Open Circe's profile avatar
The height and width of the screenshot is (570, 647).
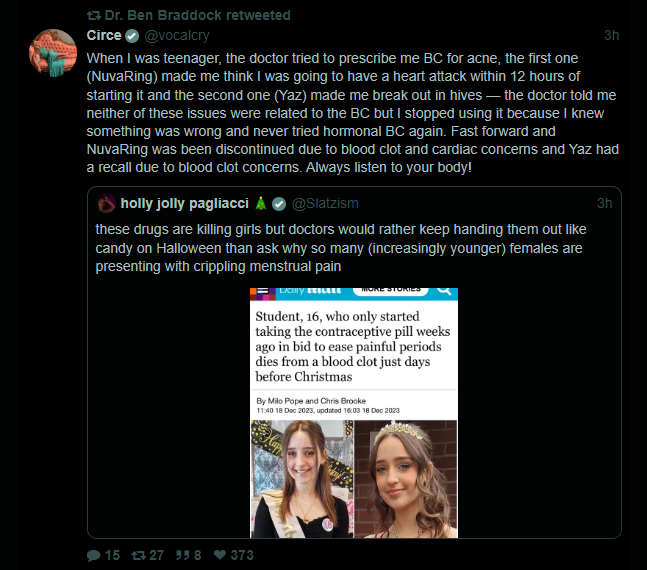point(53,54)
